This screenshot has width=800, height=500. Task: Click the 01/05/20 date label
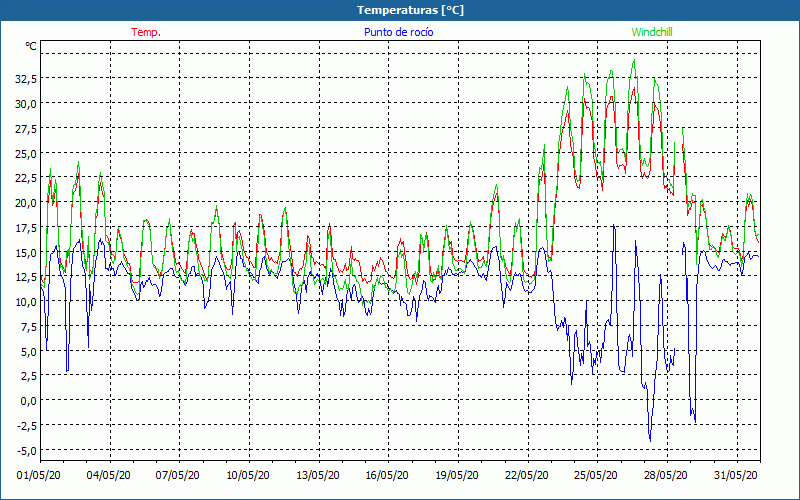coord(39,475)
